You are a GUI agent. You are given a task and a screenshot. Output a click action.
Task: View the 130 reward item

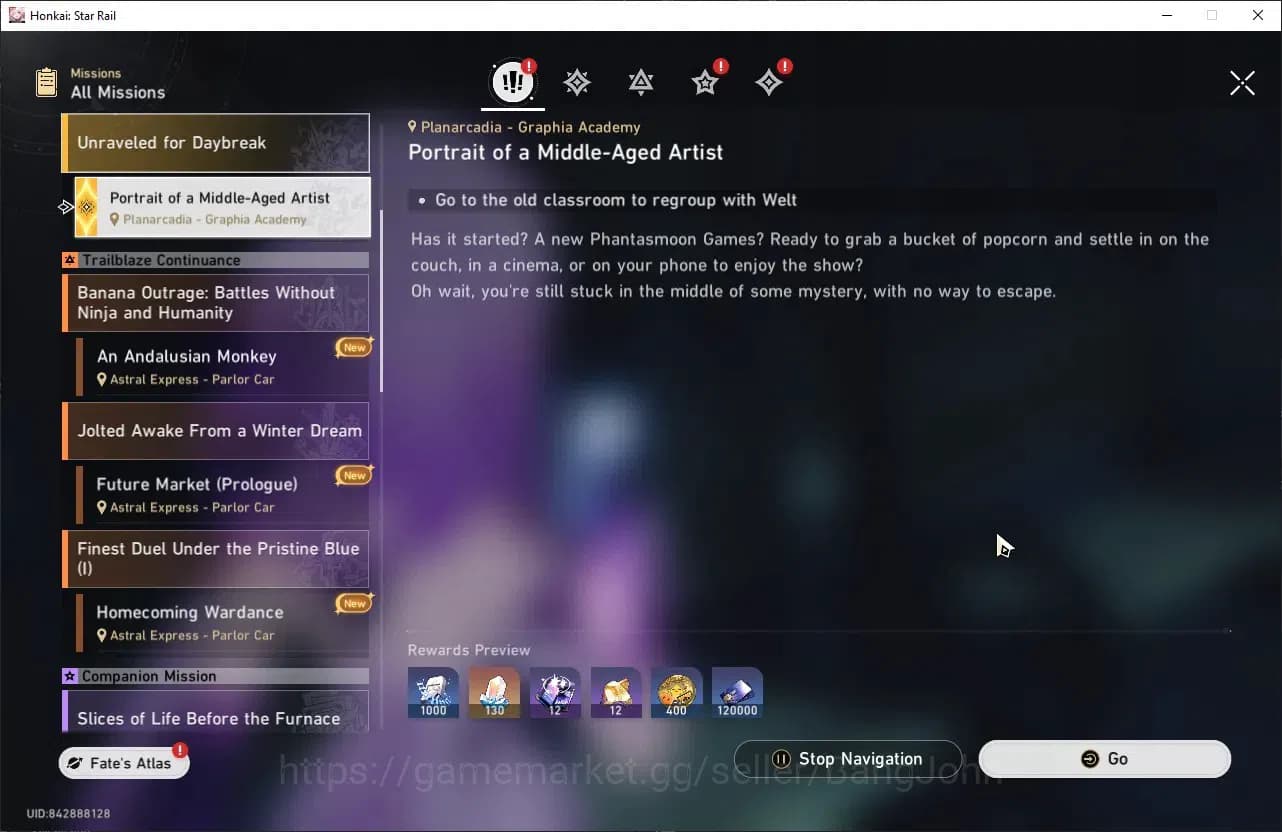[x=494, y=693]
